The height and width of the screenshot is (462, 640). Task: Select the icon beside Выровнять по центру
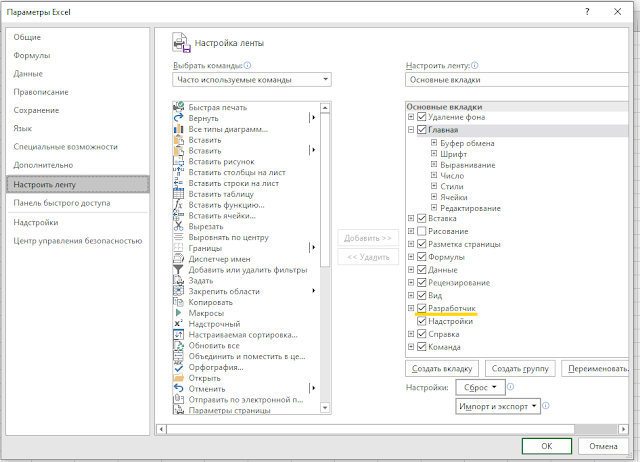pyautogui.click(x=178, y=237)
